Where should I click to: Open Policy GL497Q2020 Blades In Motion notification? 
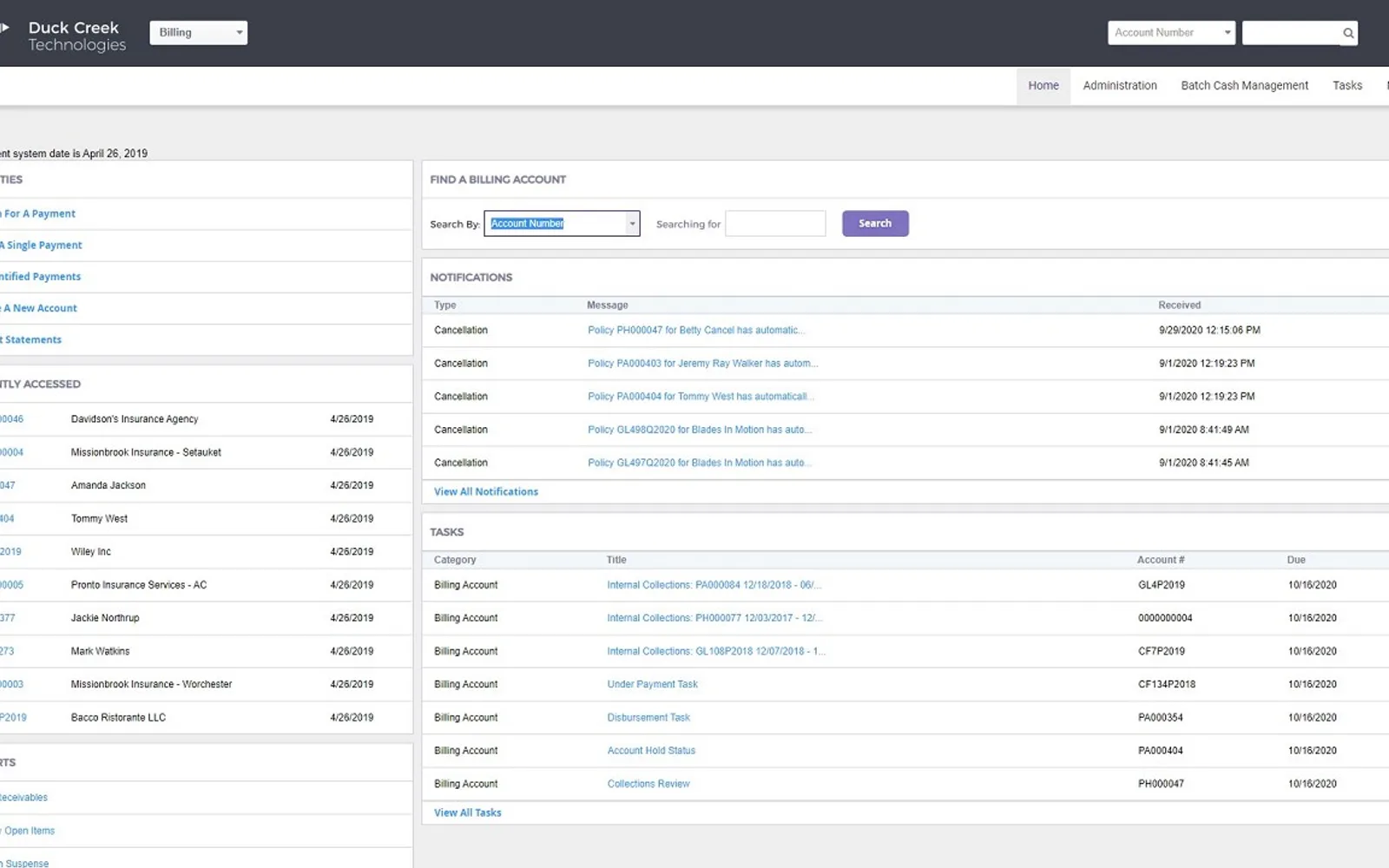(x=700, y=463)
